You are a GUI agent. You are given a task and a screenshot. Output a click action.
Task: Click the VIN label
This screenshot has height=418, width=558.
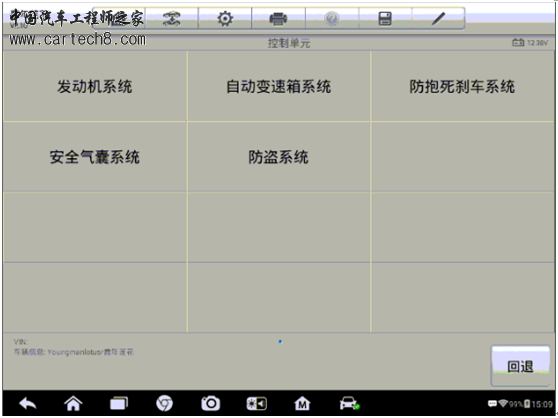[21, 342]
